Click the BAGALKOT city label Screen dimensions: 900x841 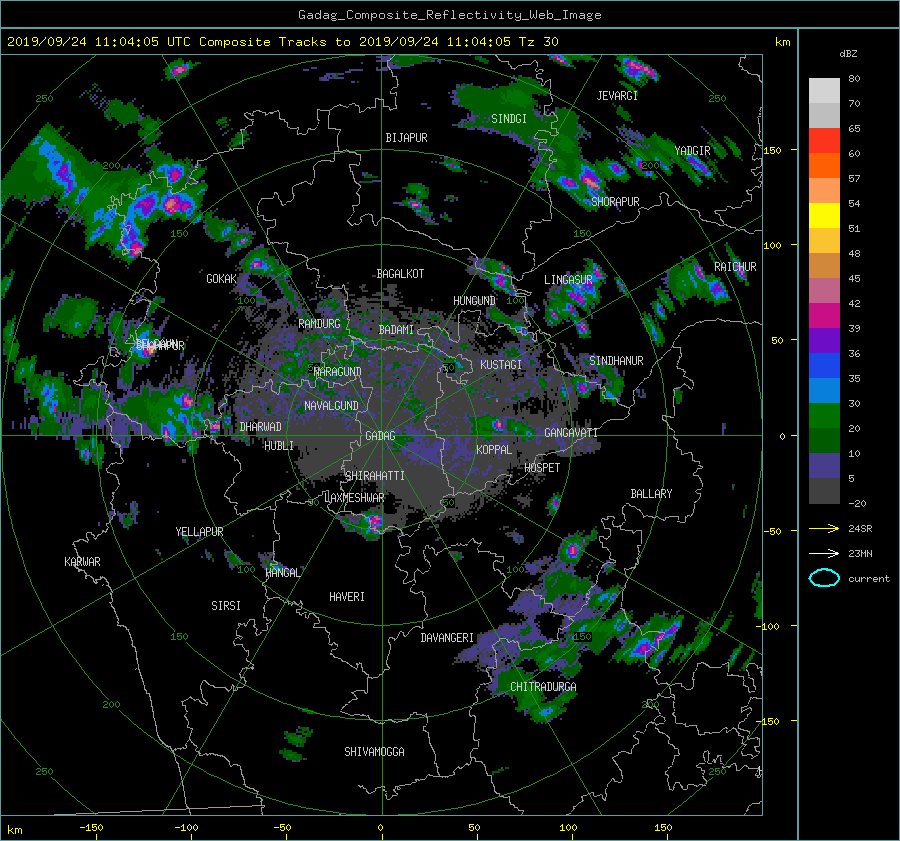pyautogui.click(x=400, y=274)
